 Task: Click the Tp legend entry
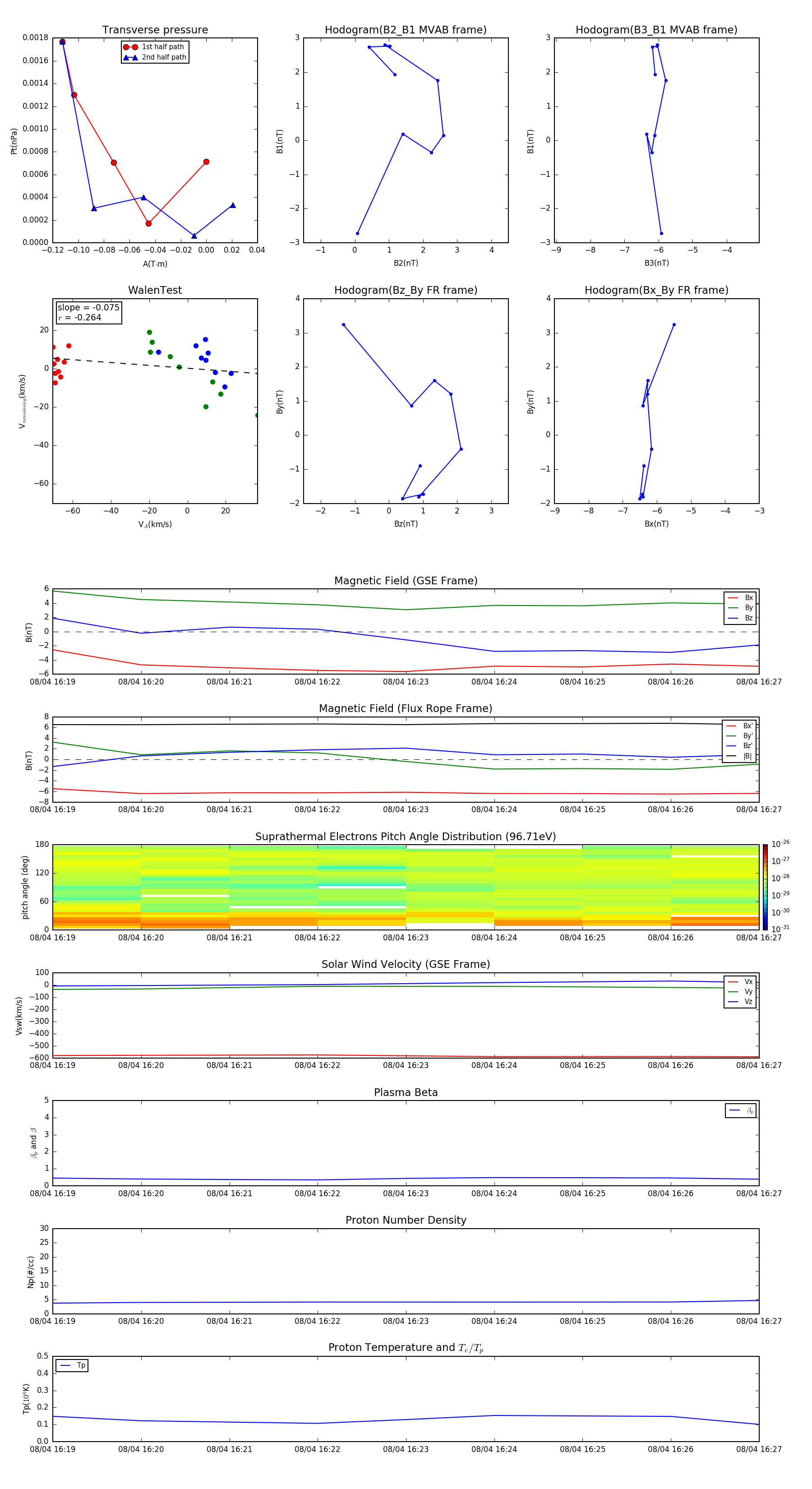72,1365
